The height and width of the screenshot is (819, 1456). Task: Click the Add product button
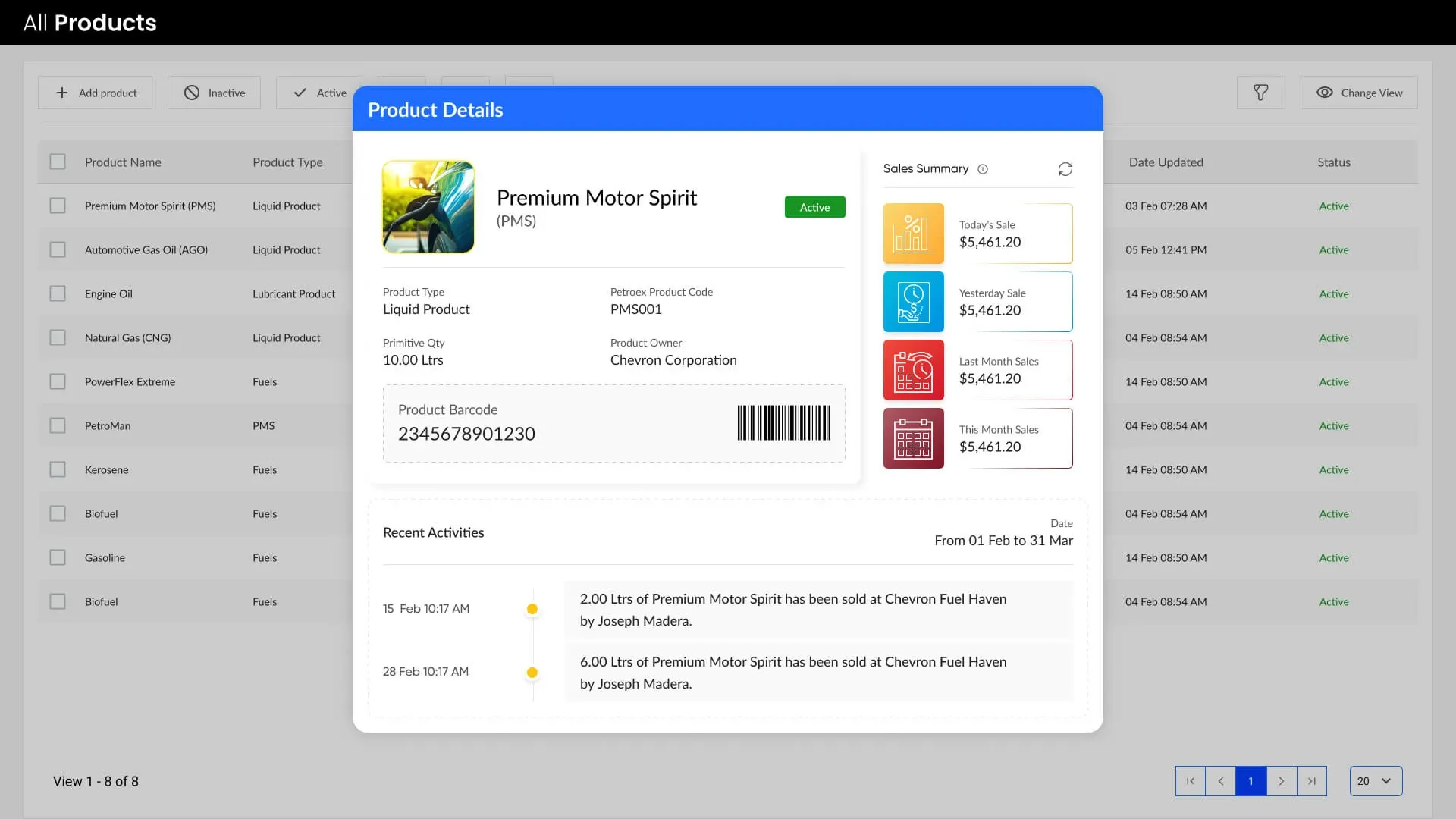click(x=96, y=93)
